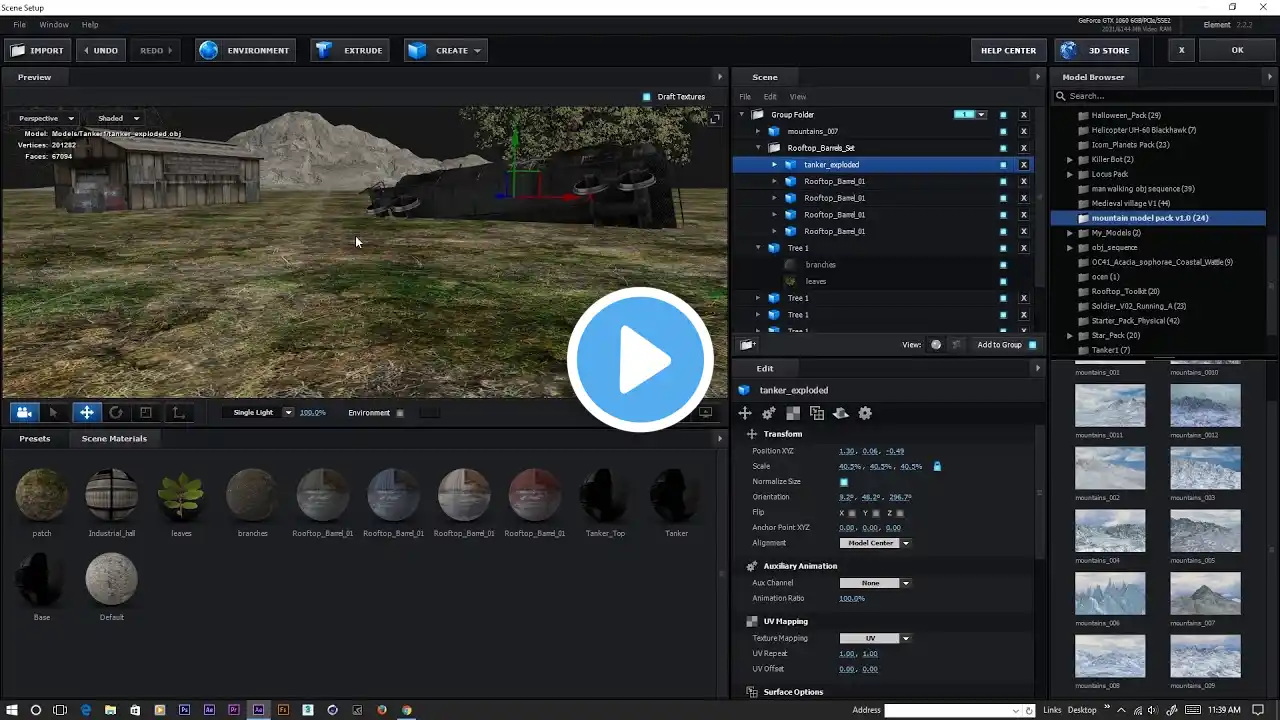Image resolution: width=1280 pixels, height=720 pixels.
Task: Enable the Normalize Size checkbox
Action: point(844,482)
